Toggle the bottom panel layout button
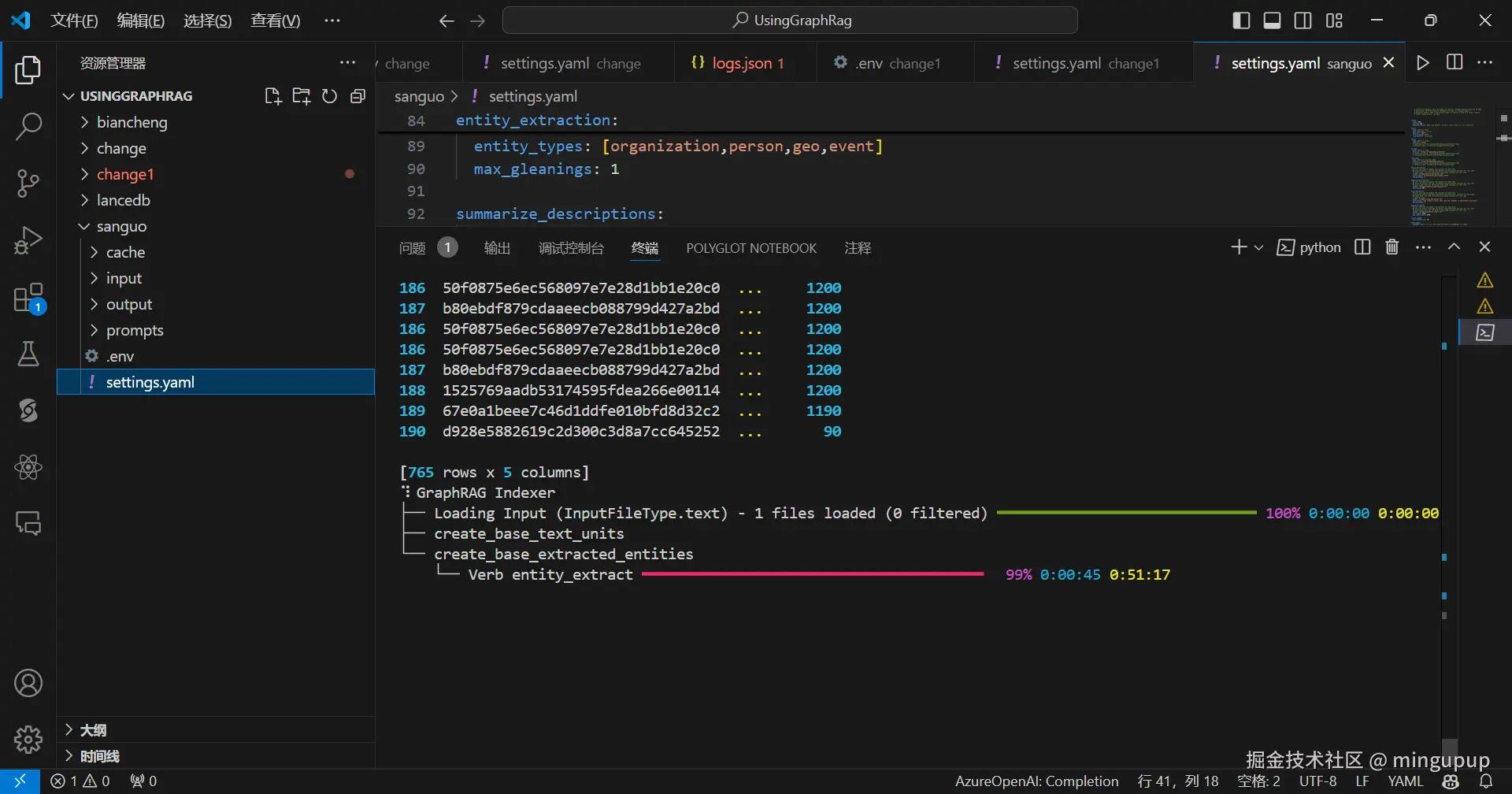This screenshot has height=794, width=1512. (x=1272, y=20)
